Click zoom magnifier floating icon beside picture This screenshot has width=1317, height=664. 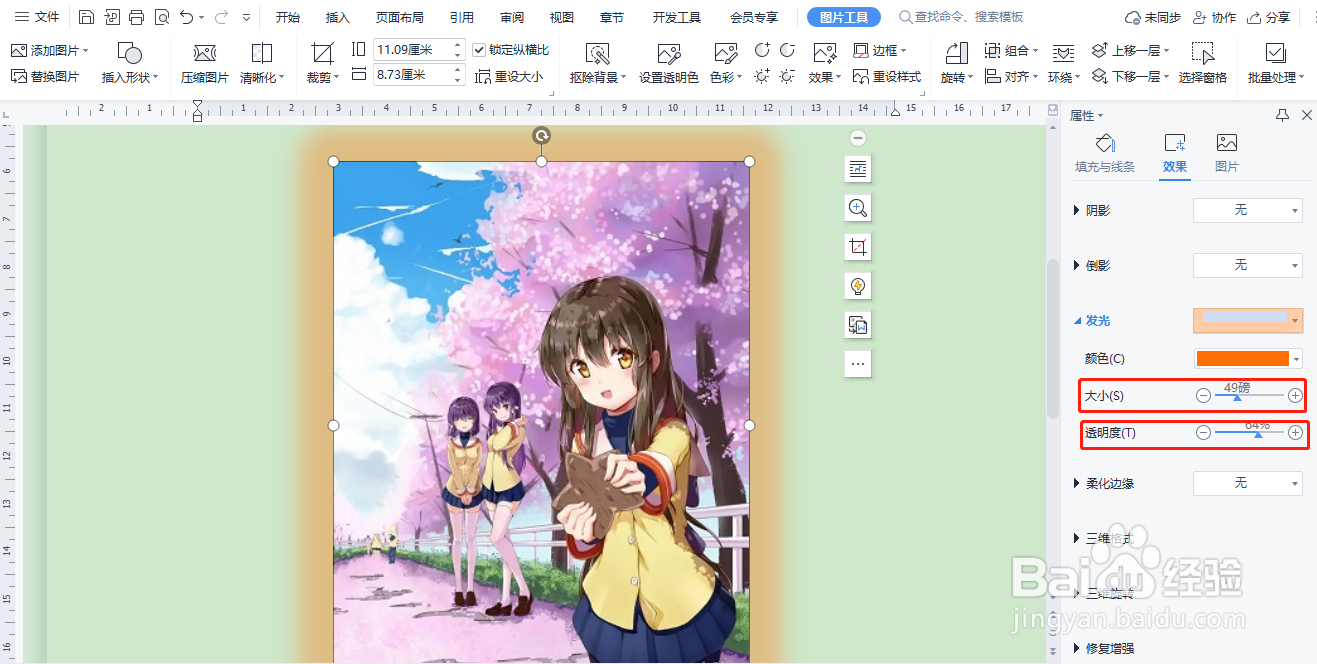(857, 208)
